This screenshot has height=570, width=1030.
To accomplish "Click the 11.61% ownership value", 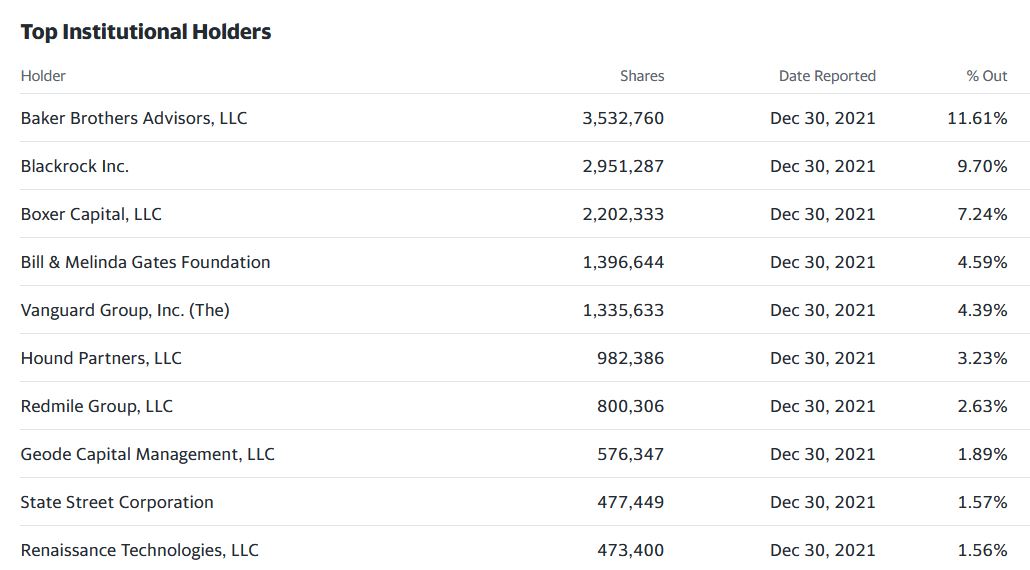I will pyautogui.click(x=977, y=118).
